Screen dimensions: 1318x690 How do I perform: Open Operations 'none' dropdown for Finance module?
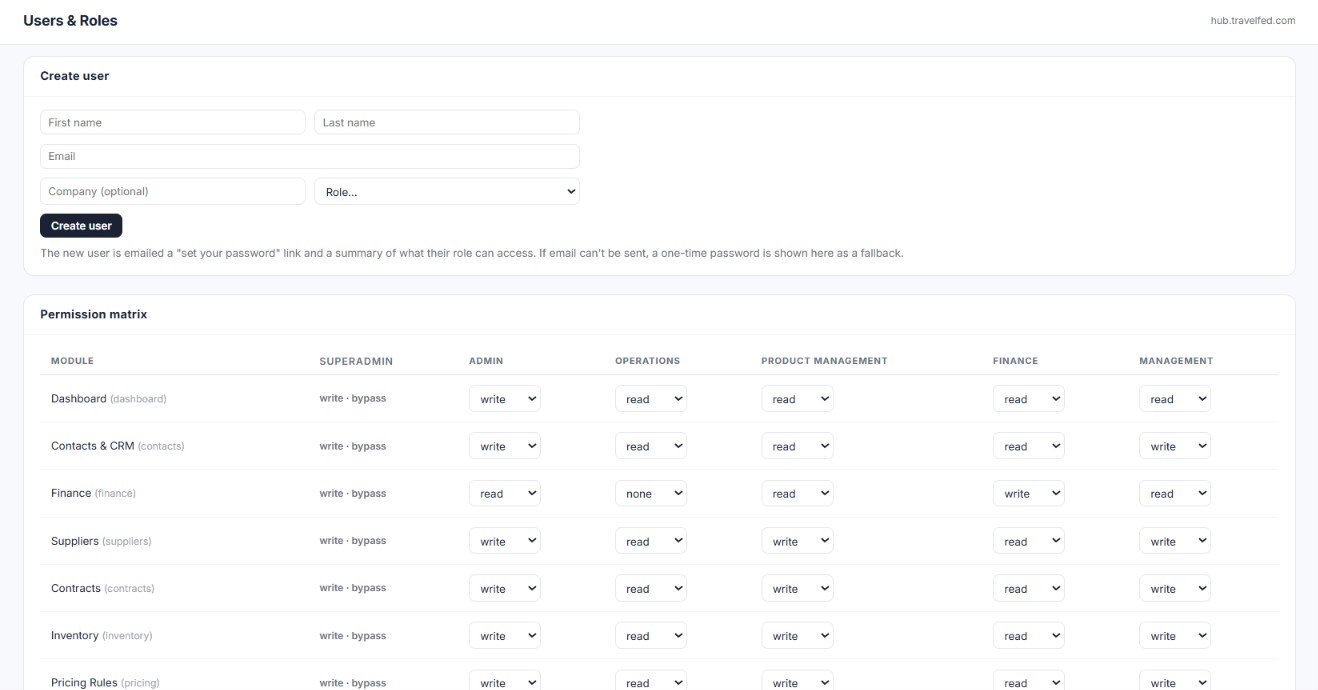pyautogui.click(x=651, y=493)
